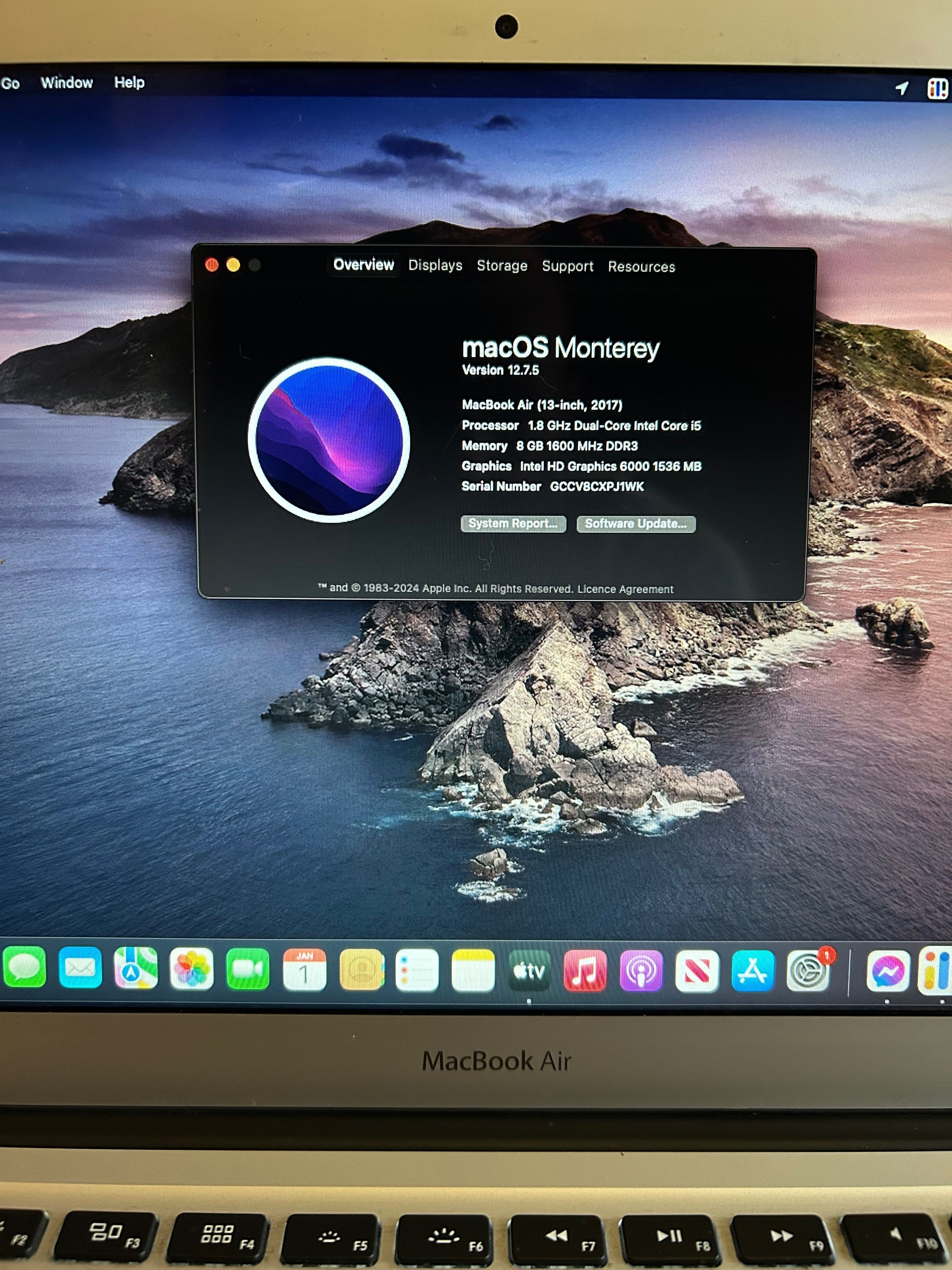Image resolution: width=952 pixels, height=1270 pixels.
Task: Click the location arrow in the menu bar
Action: point(902,88)
